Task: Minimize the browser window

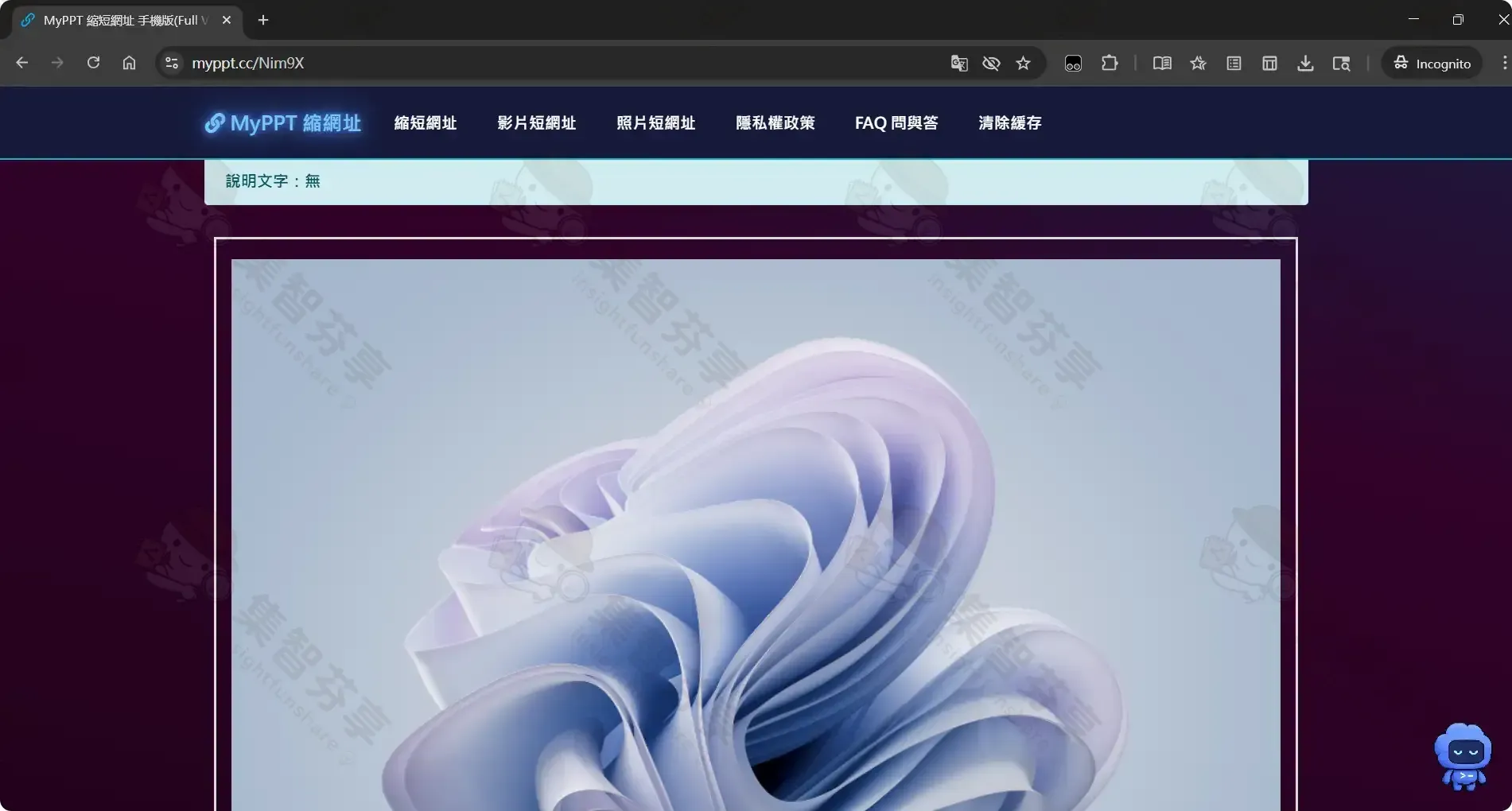Action: pyautogui.click(x=1413, y=19)
